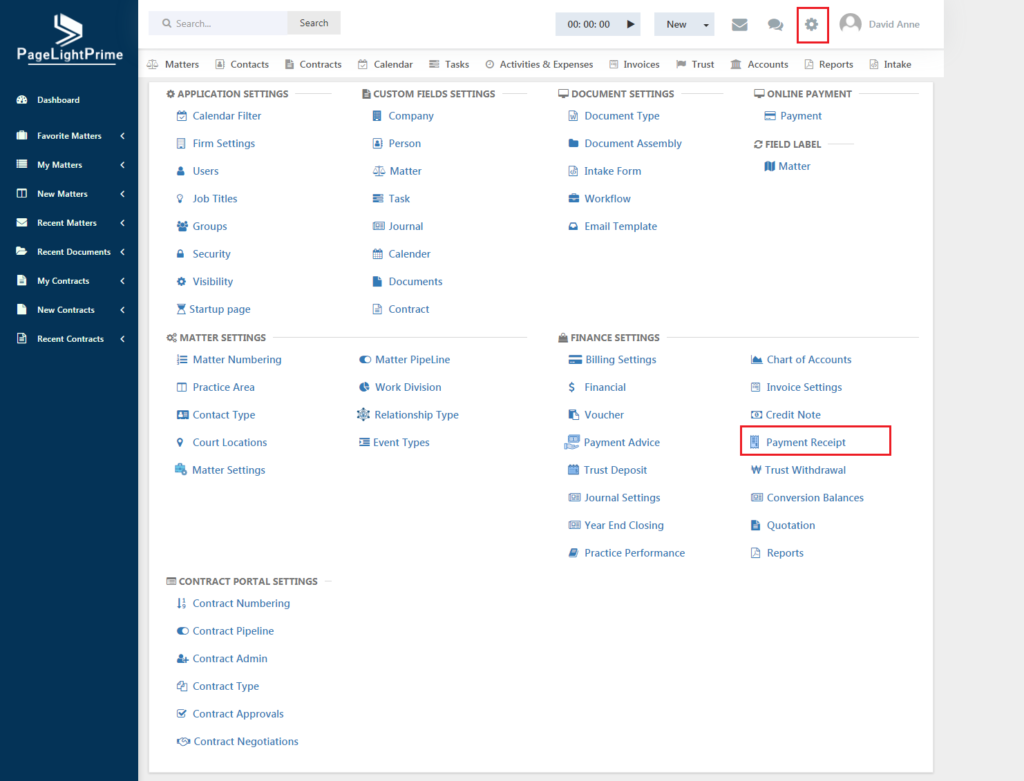The width and height of the screenshot is (1024, 781).
Task: Open the mail envelope icon
Action: (x=739, y=25)
